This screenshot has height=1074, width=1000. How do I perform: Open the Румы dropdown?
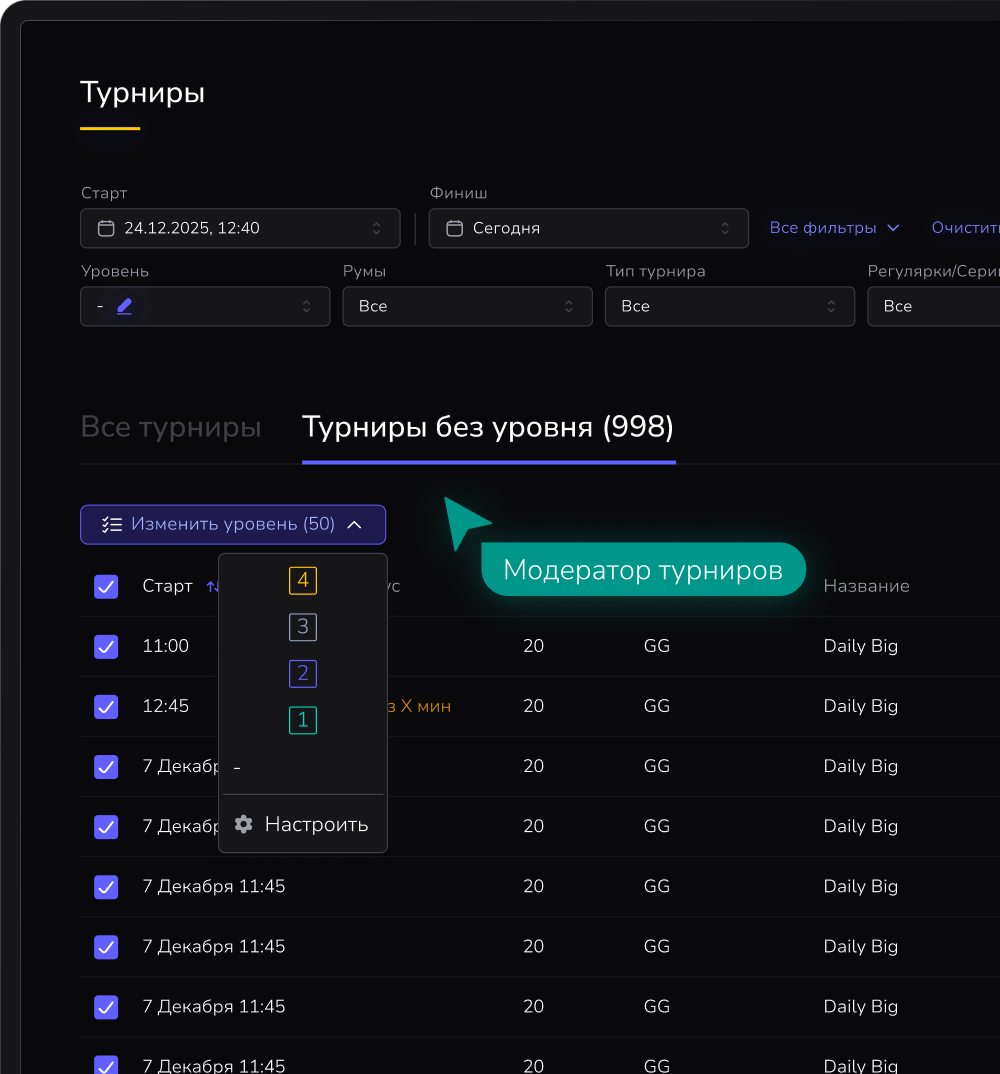tap(467, 306)
